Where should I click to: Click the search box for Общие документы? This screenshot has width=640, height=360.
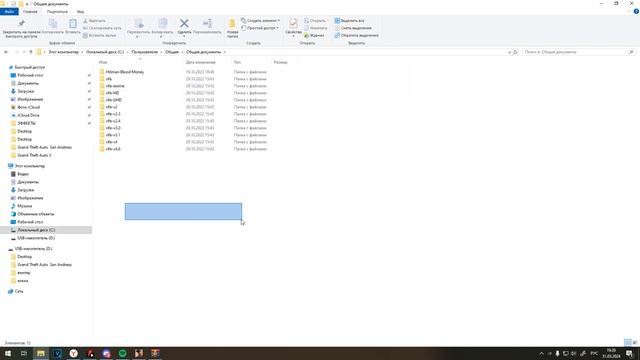pyautogui.click(x=579, y=52)
